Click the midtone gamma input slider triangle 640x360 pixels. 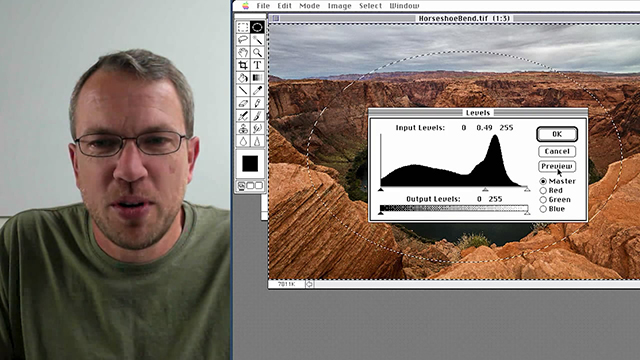click(485, 189)
